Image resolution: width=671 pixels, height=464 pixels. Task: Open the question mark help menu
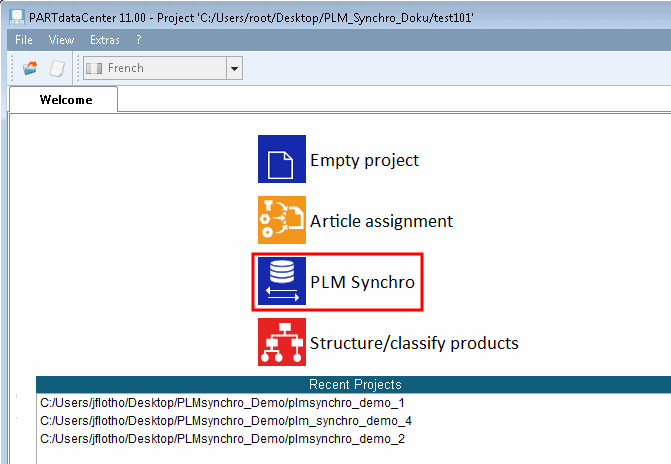(139, 40)
